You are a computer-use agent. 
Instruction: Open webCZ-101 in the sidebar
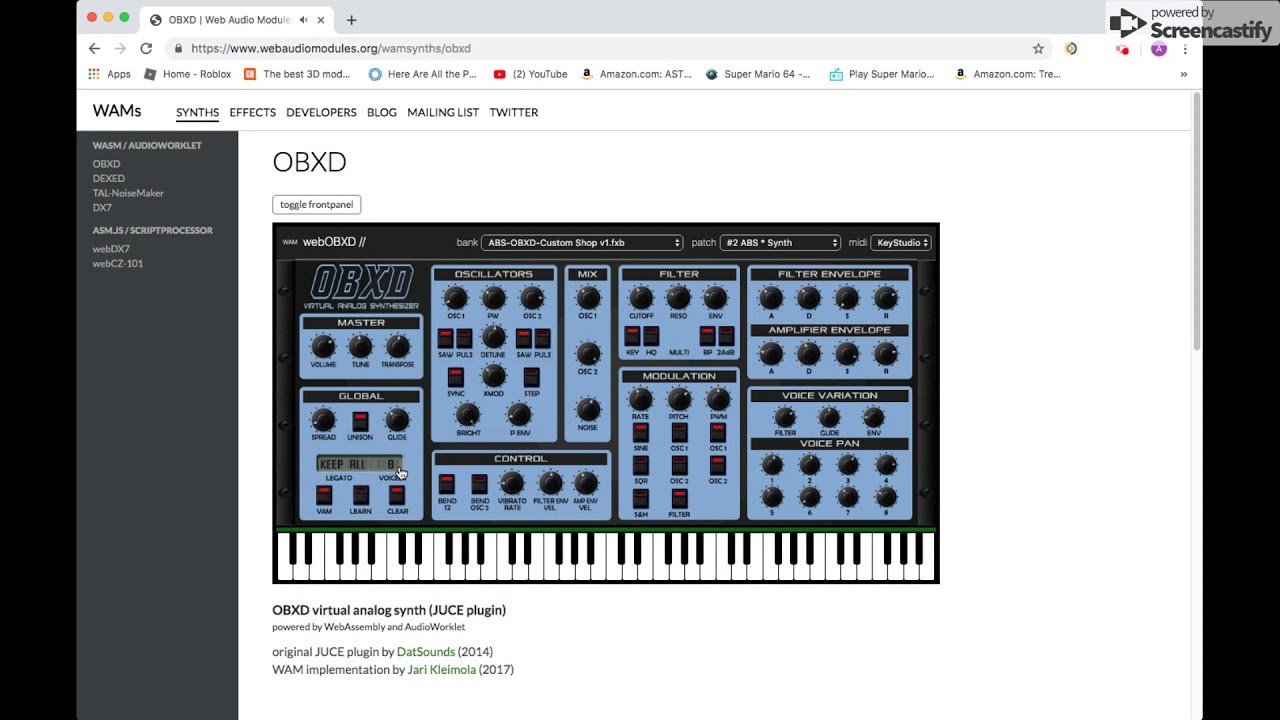click(x=118, y=263)
